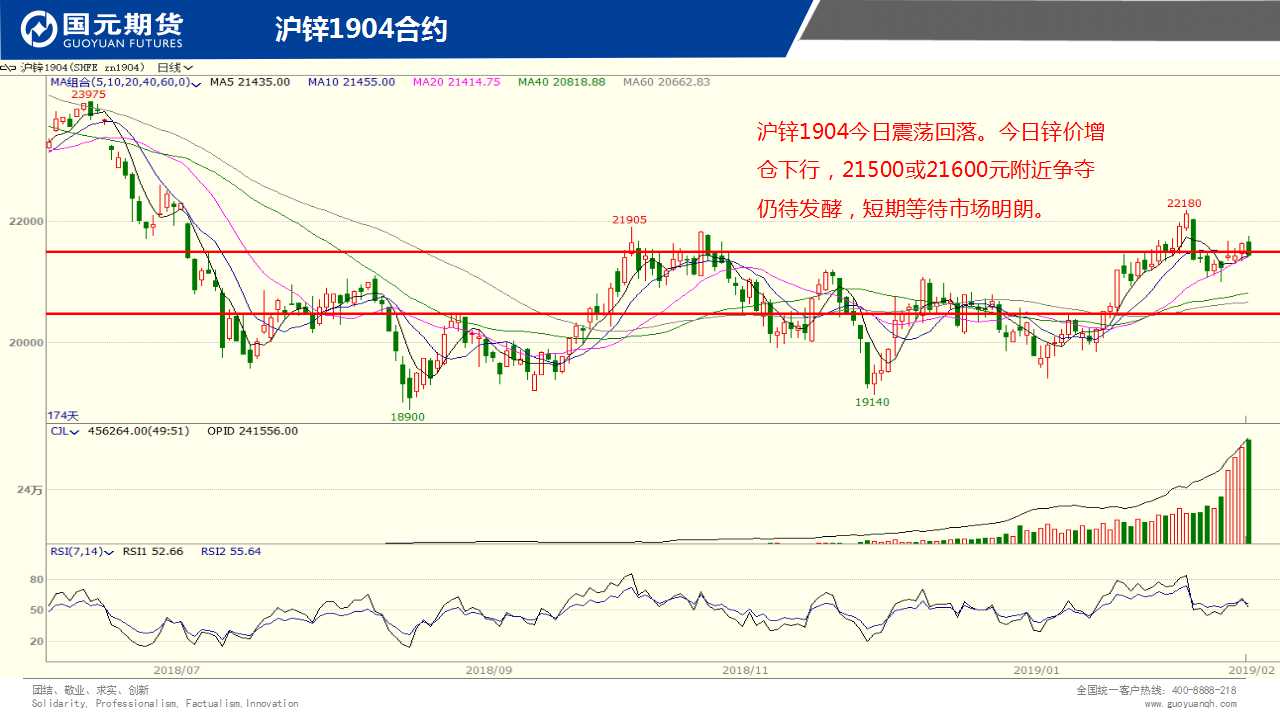Click the 2018/09 date axis label
The height and width of the screenshot is (720, 1280).
[489, 669]
